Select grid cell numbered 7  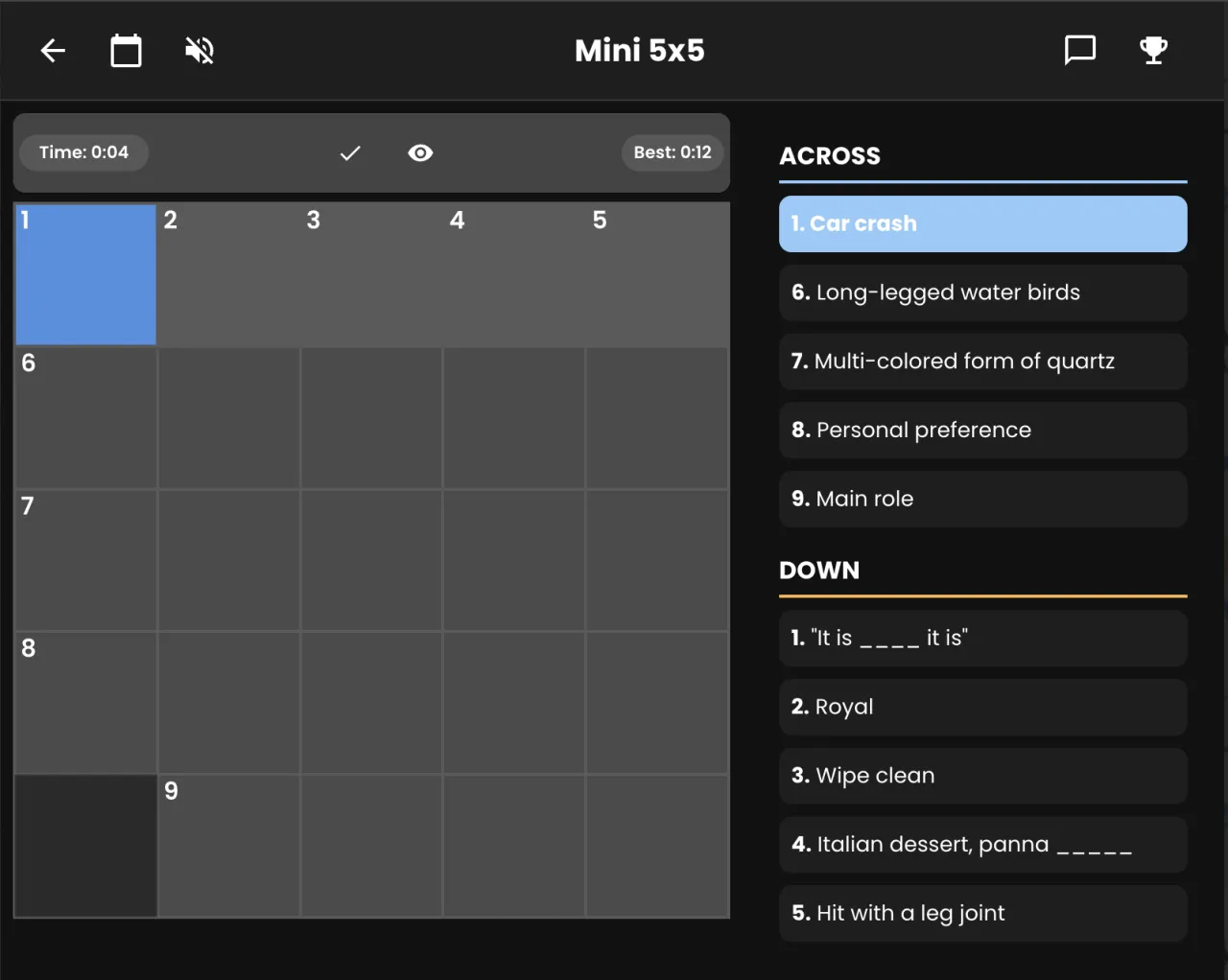[x=86, y=561]
